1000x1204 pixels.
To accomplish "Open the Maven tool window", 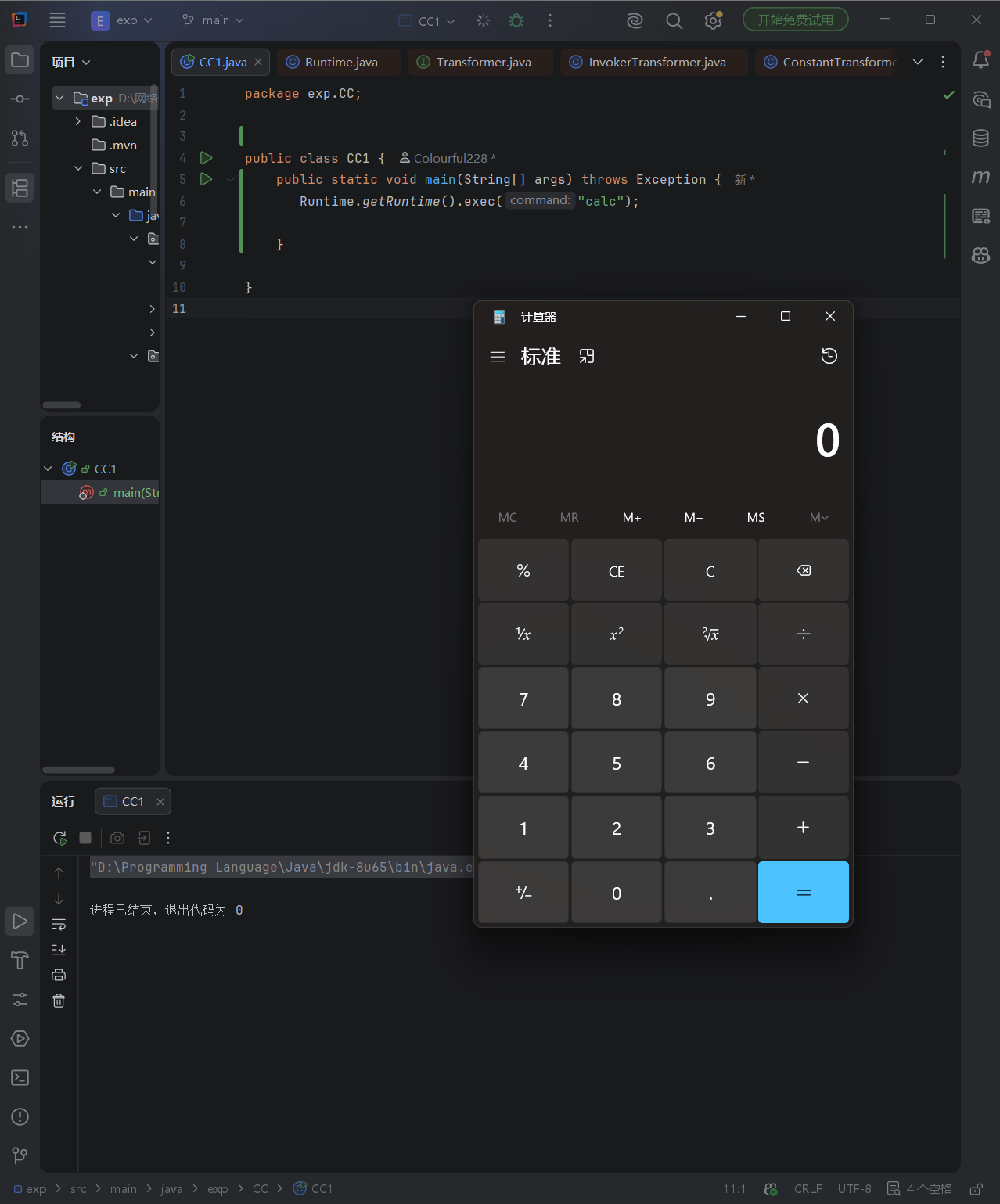I will (x=980, y=178).
